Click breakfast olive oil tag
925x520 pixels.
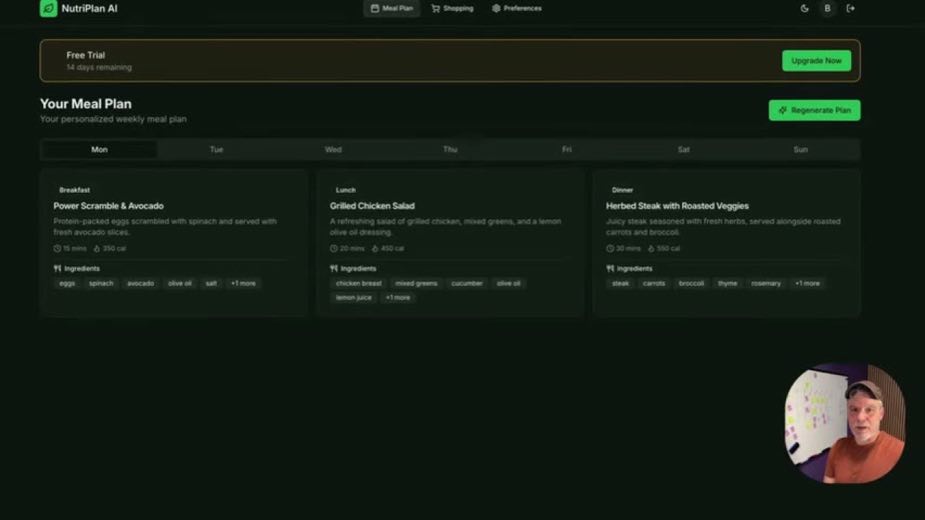coord(180,283)
